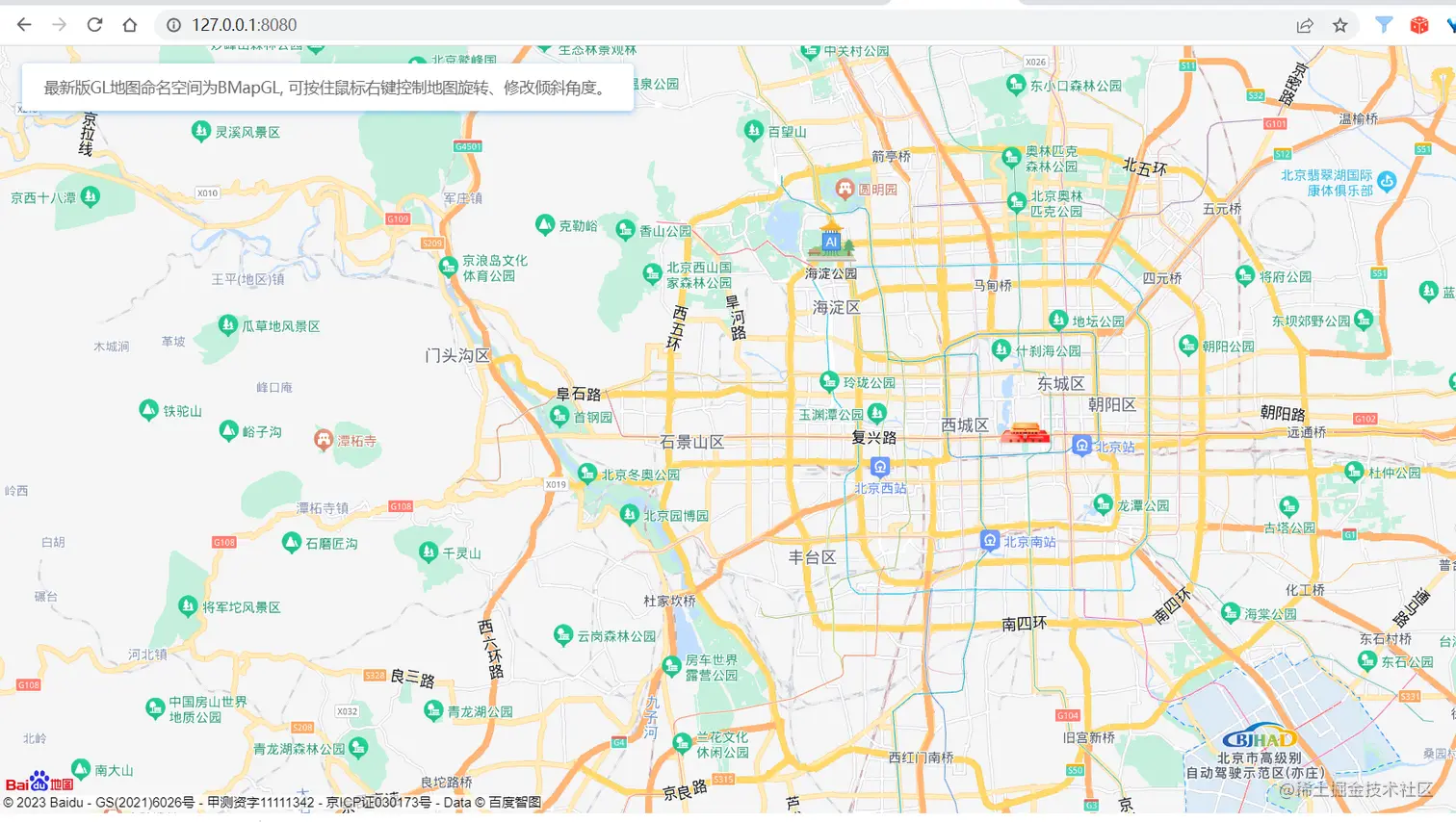Open the blue funnel extension icon
The width and height of the screenshot is (1456, 822).
pos(1384,25)
